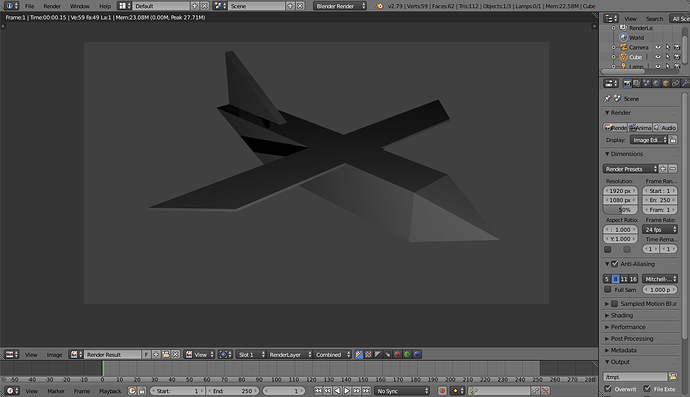690x397 pixels.
Task: Open the Render Presets dropdown
Action: (630, 169)
